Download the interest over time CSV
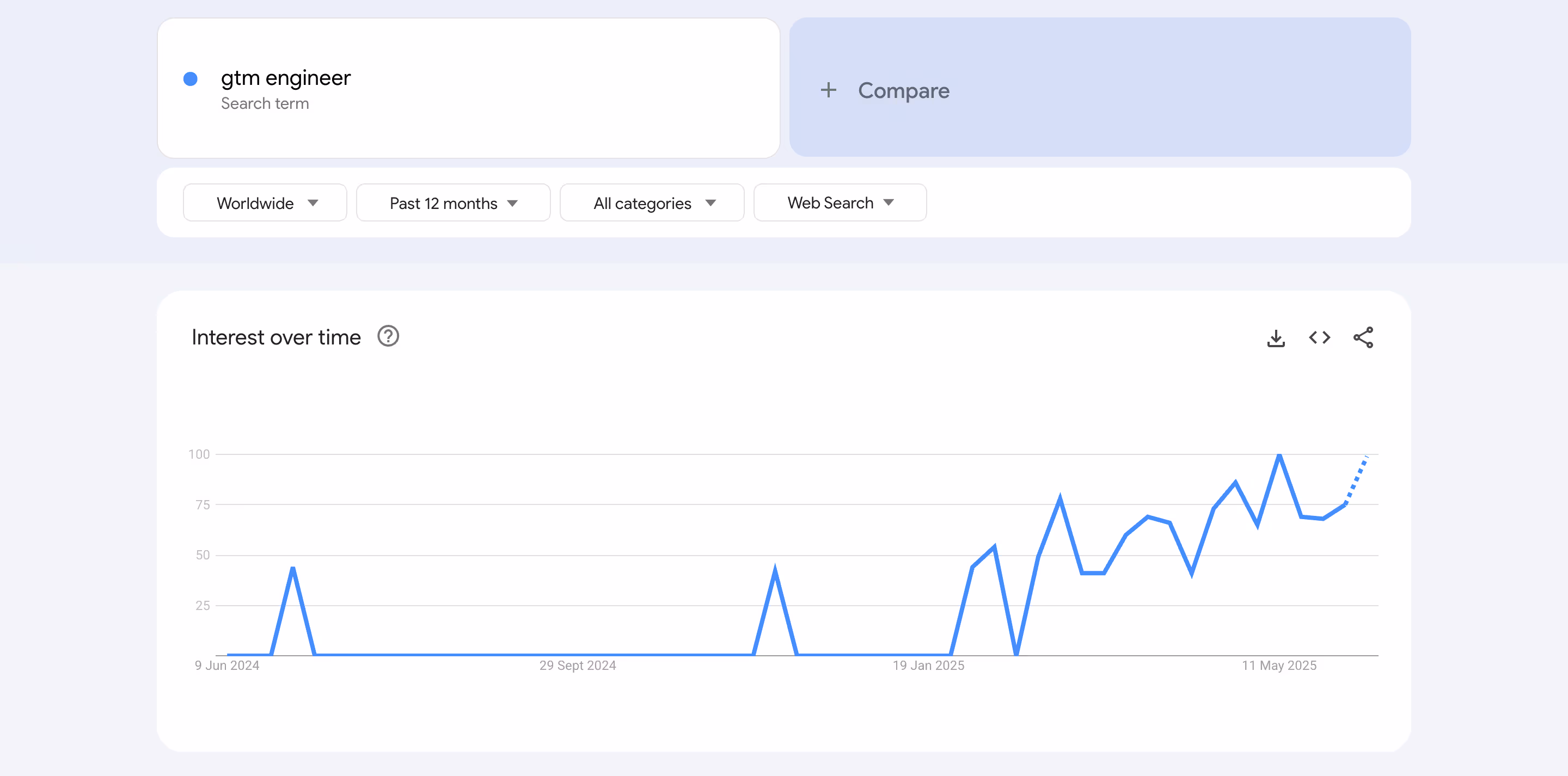Viewport: 1568px width, 776px height. coord(1276,338)
